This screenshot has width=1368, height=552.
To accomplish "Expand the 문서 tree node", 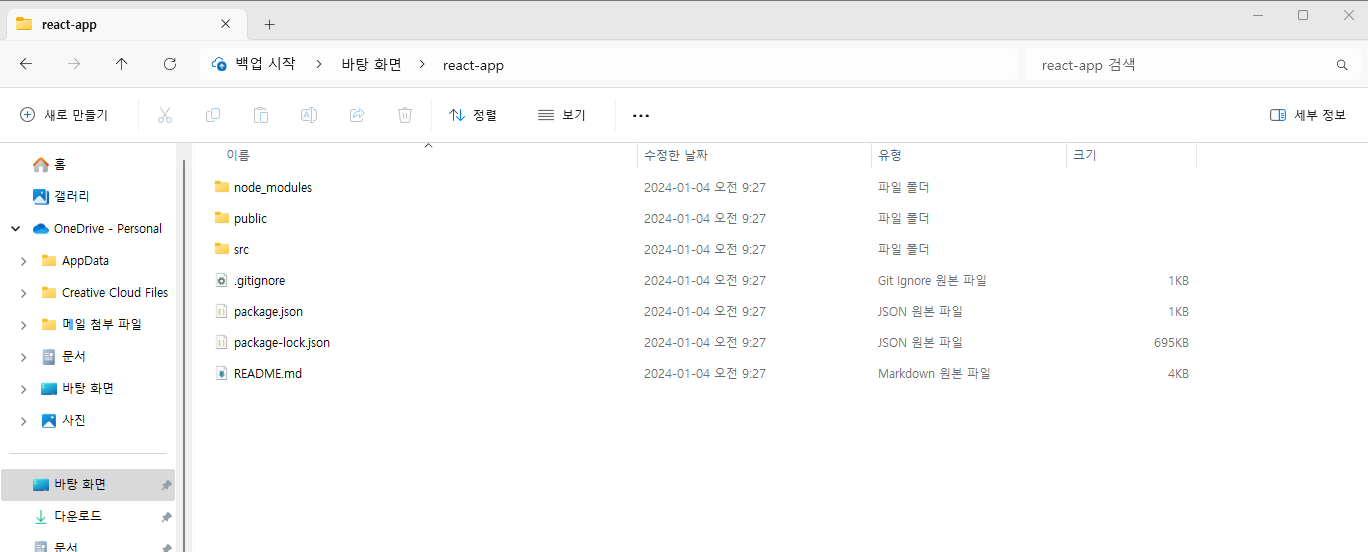I will tap(24, 356).
